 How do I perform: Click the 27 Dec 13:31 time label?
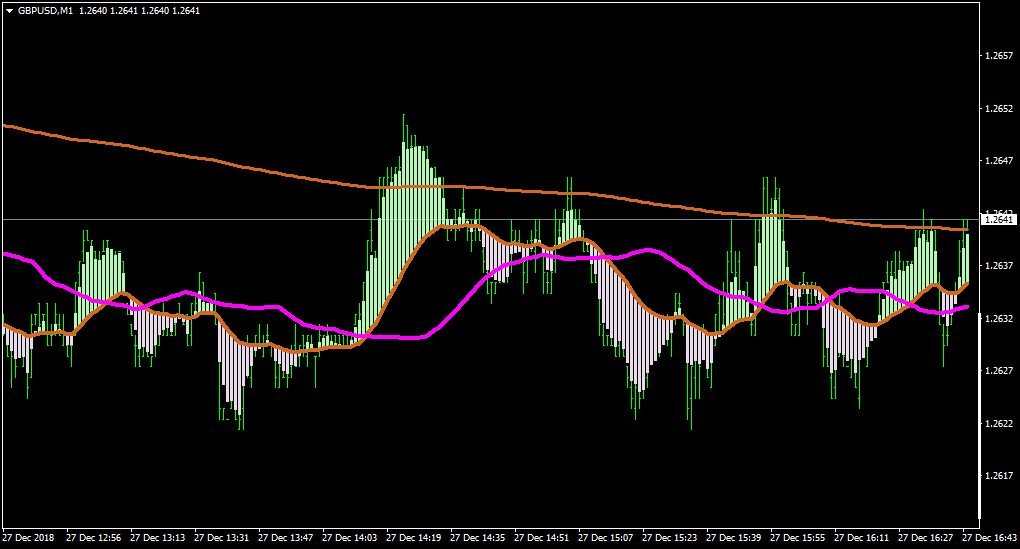(x=221, y=538)
